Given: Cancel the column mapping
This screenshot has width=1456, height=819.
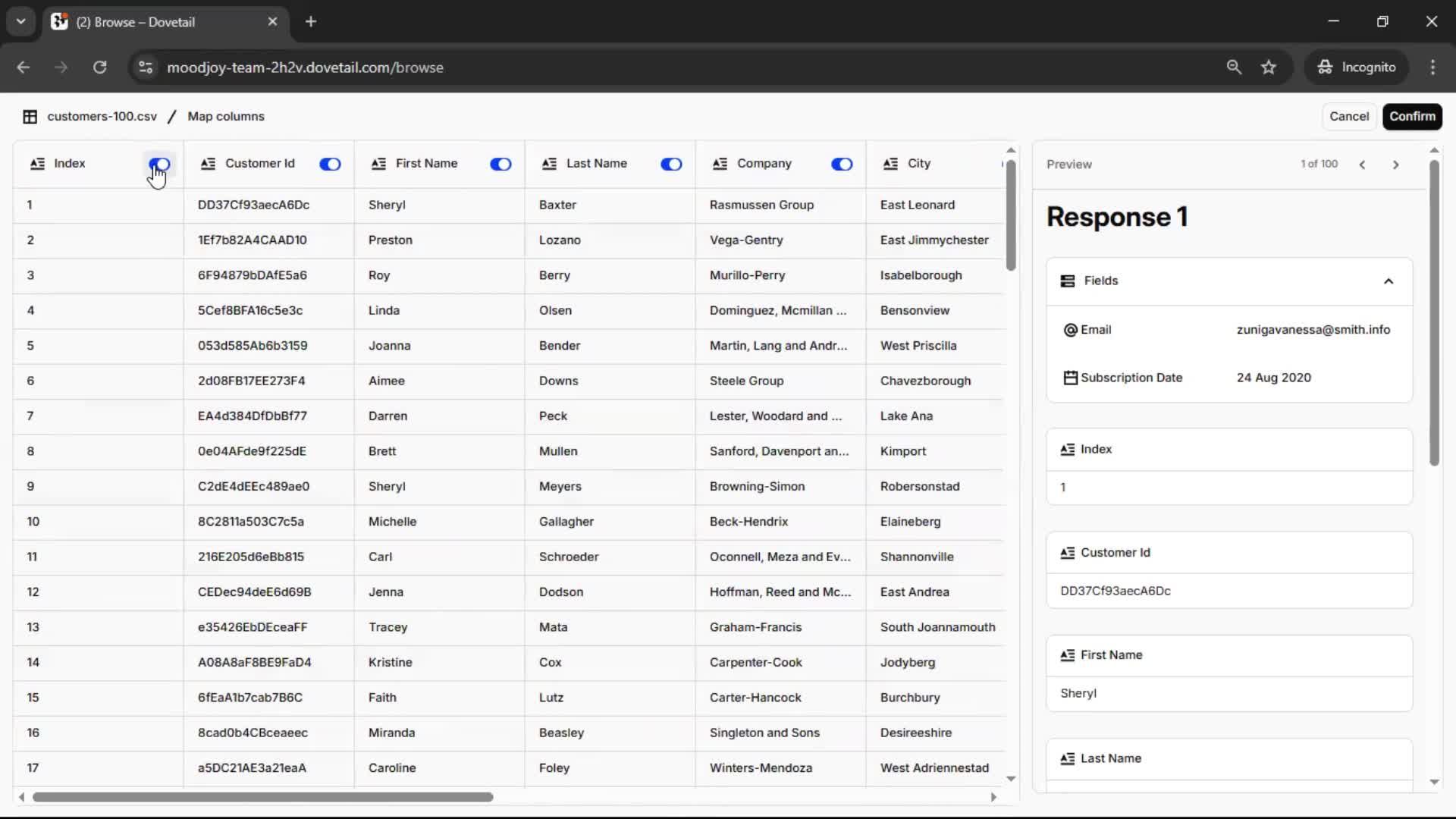Looking at the screenshot, I should [1348, 117].
